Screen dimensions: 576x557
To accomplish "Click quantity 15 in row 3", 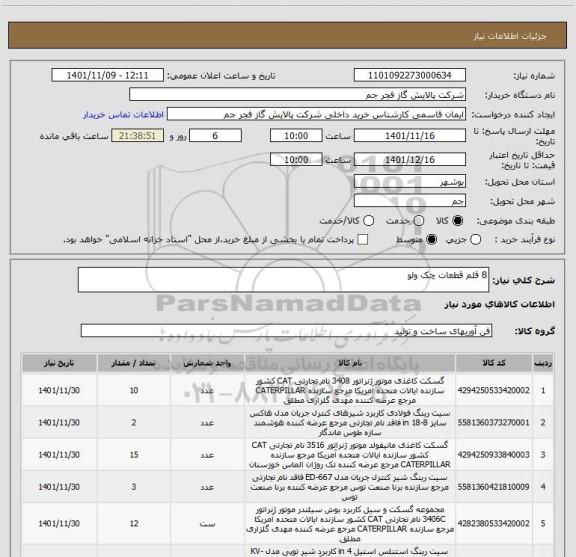I will 134,454.
